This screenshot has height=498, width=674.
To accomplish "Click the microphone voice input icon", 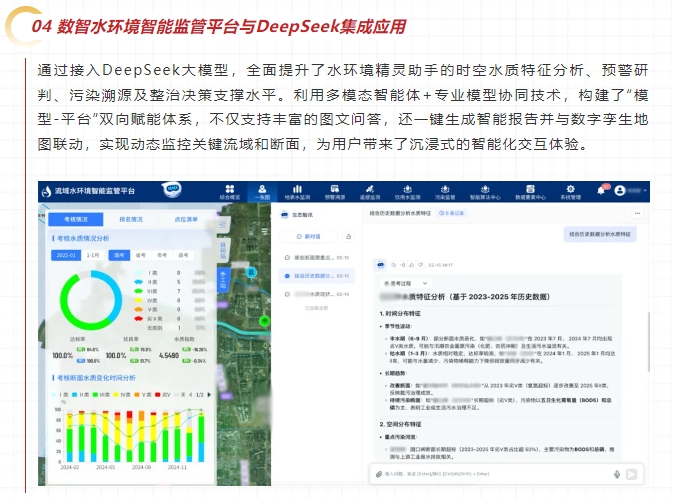I will click(617, 474).
